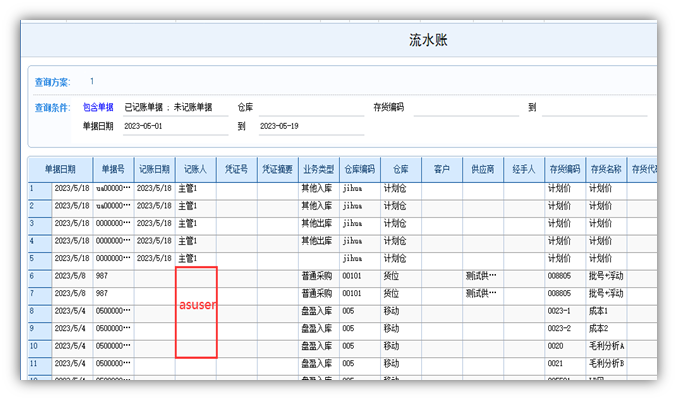677x400 pixels.
Task: Select row number 4 header
Action: (40, 243)
